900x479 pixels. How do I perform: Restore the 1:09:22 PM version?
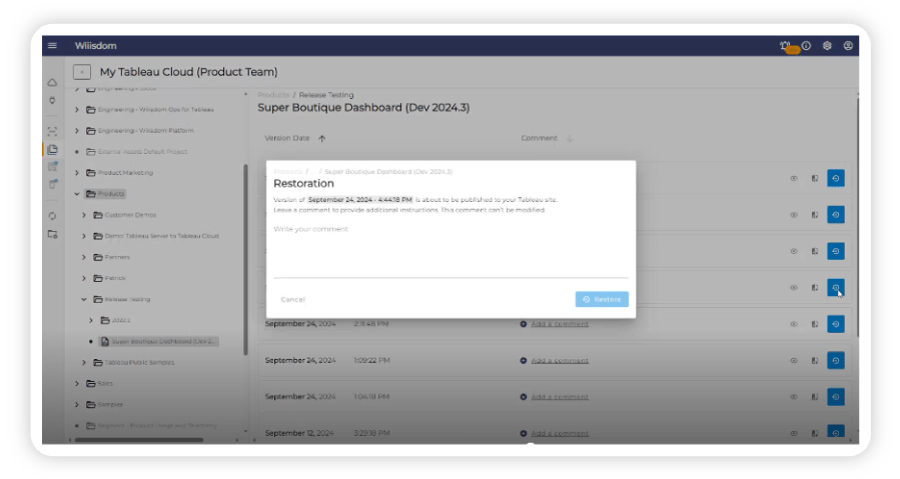[x=836, y=361]
